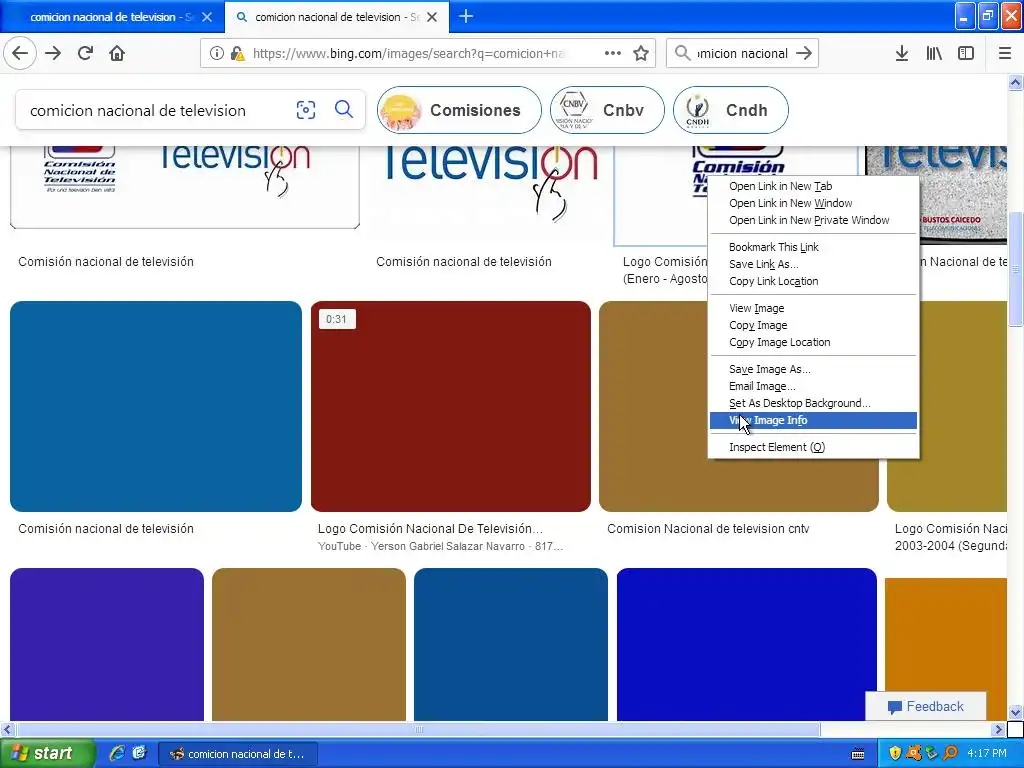This screenshot has height=768, width=1024.
Task: Click vertical scrollbar down arrow
Action: 1016,712
